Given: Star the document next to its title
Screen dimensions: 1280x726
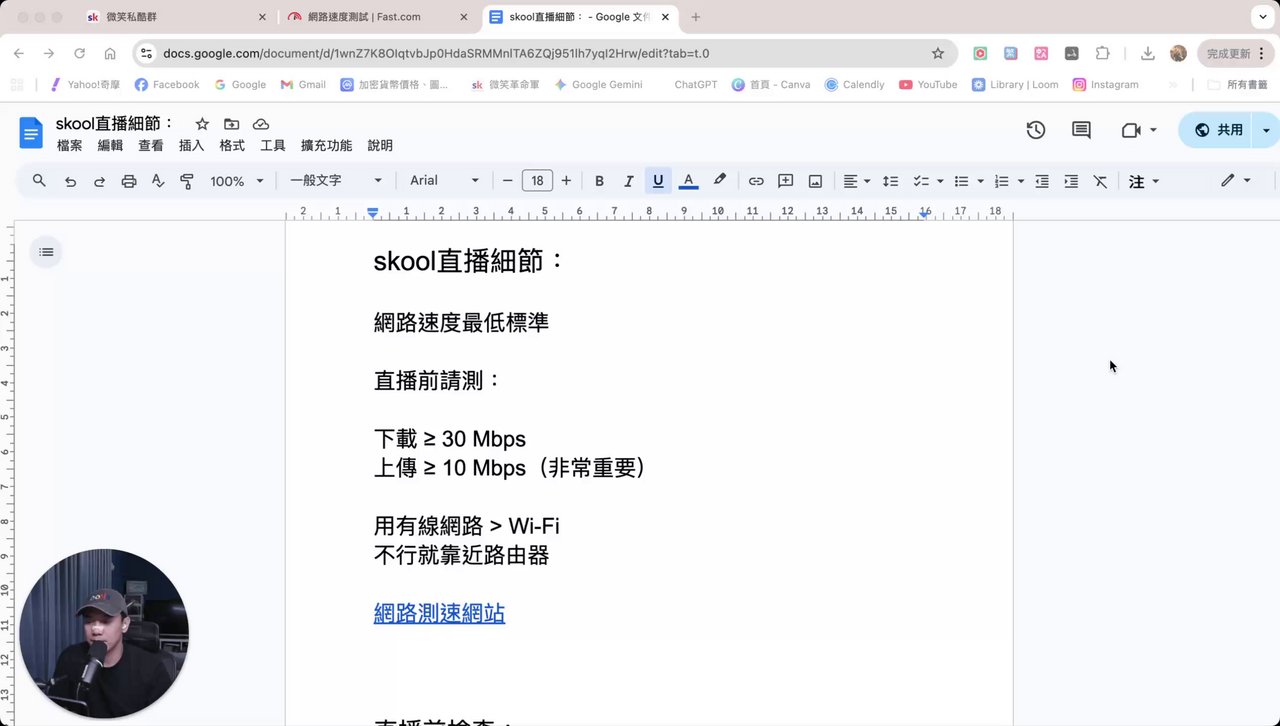Looking at the screenshot, I should coord(201,124).
